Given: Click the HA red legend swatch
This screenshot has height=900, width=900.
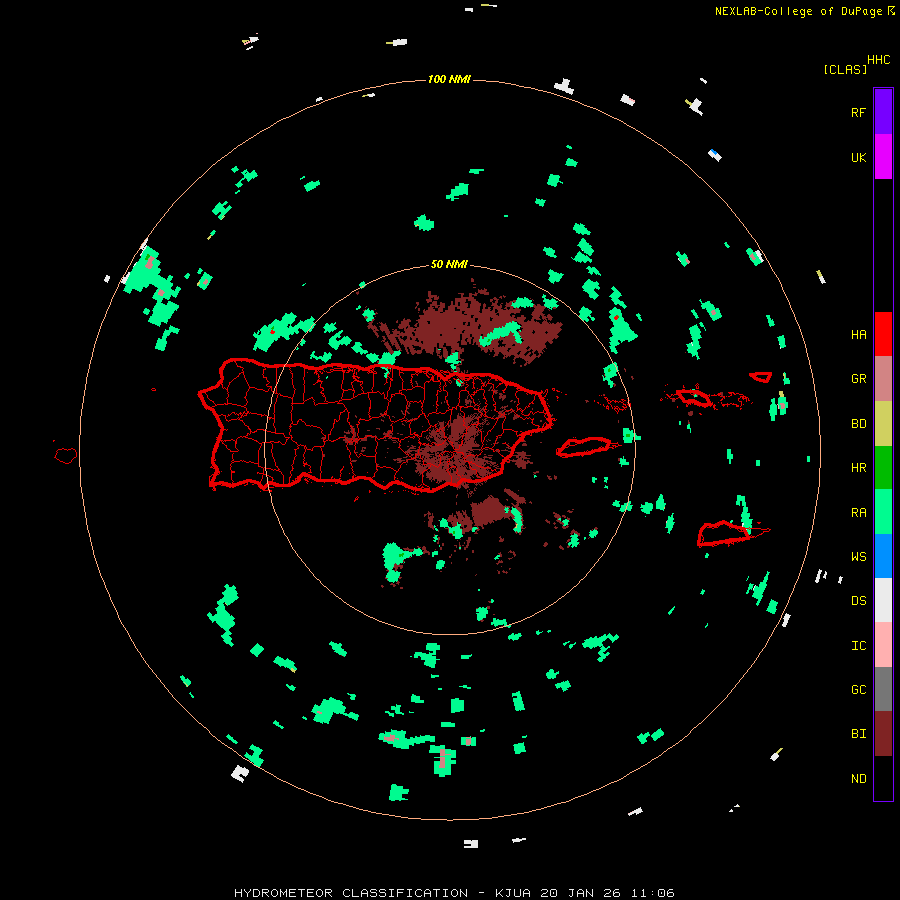Looking at the screenshot, I should click(883, 334).
